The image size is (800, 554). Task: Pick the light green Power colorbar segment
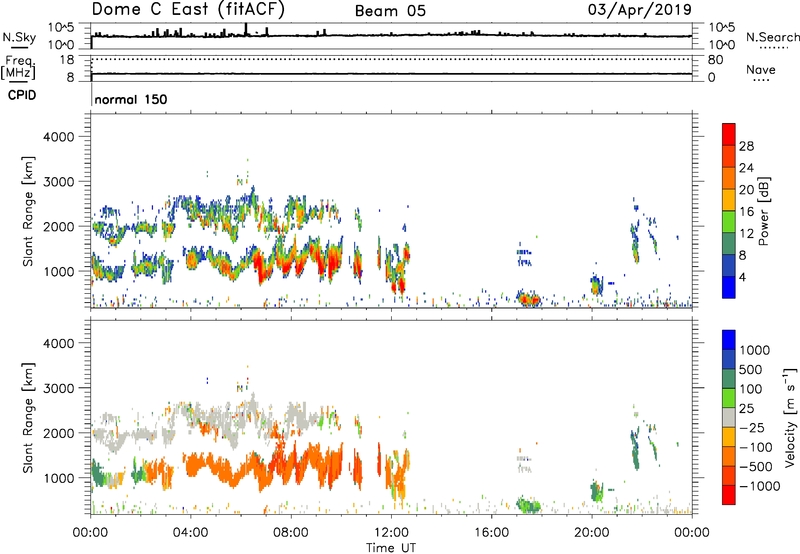pos(729,222)
